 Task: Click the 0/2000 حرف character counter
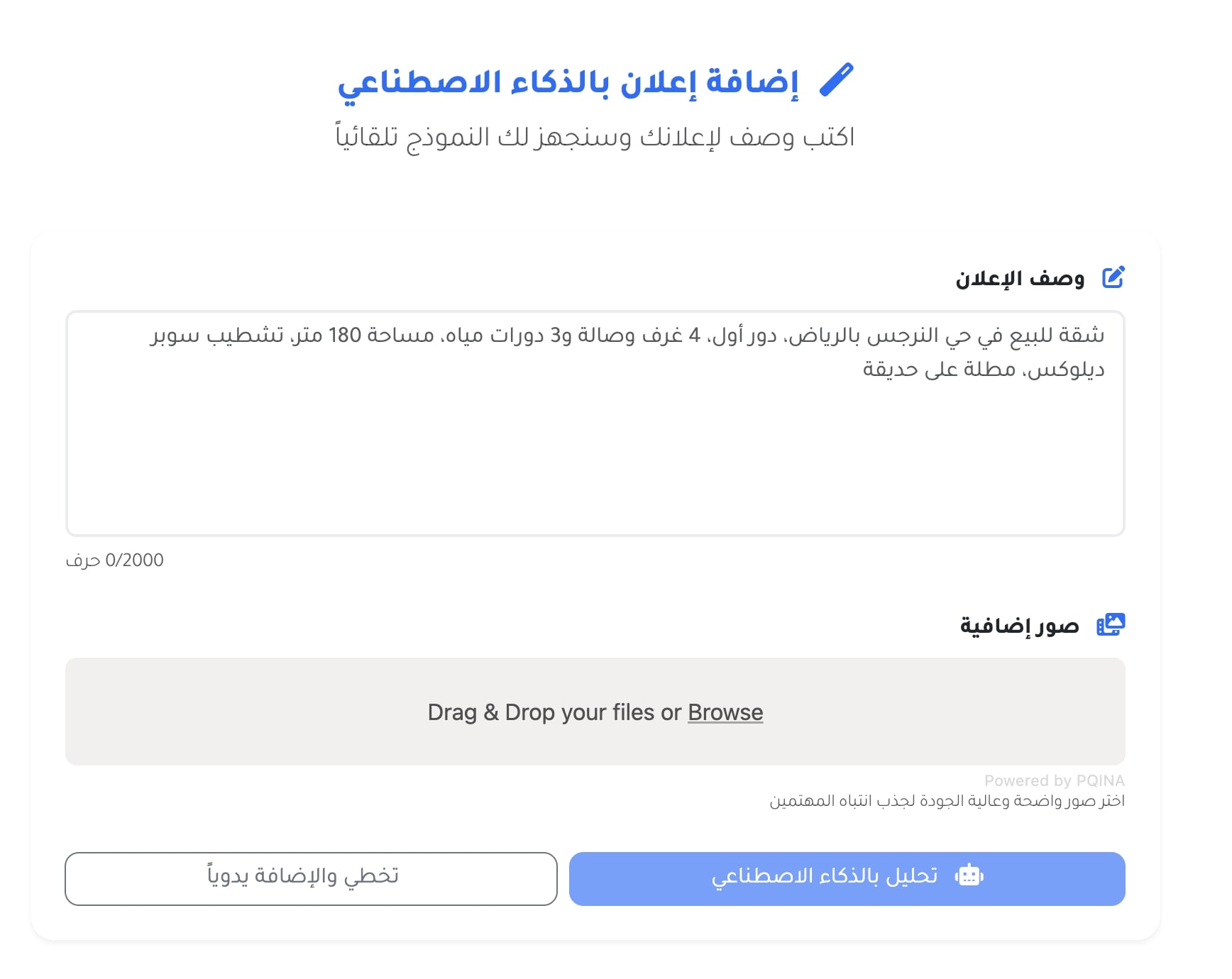(115, 560)
